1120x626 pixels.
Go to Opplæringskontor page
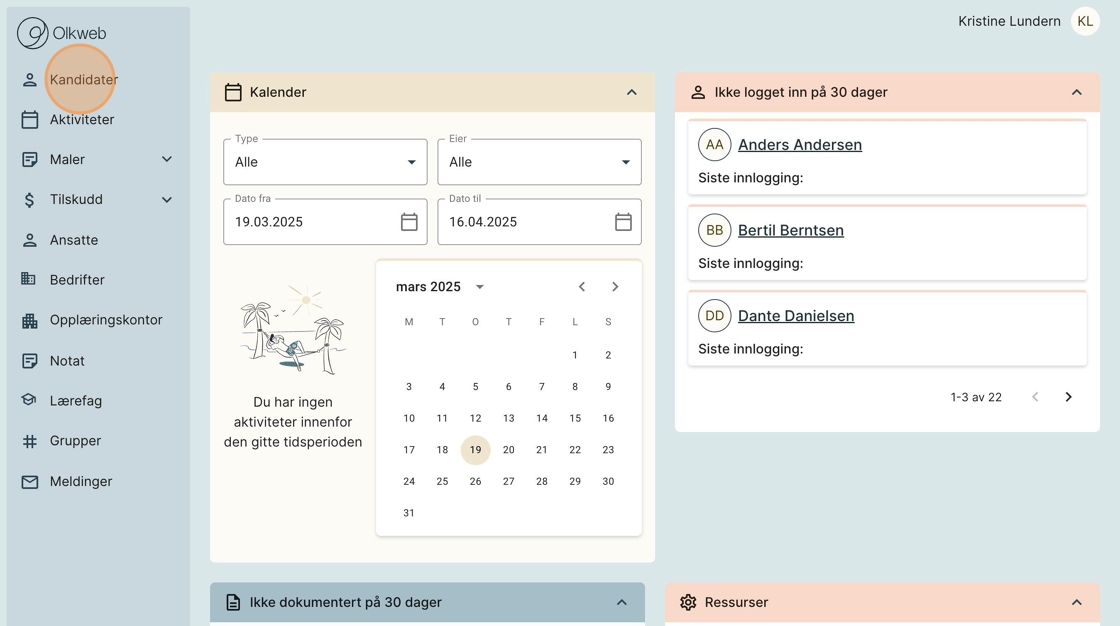click(x=106, y=320)
